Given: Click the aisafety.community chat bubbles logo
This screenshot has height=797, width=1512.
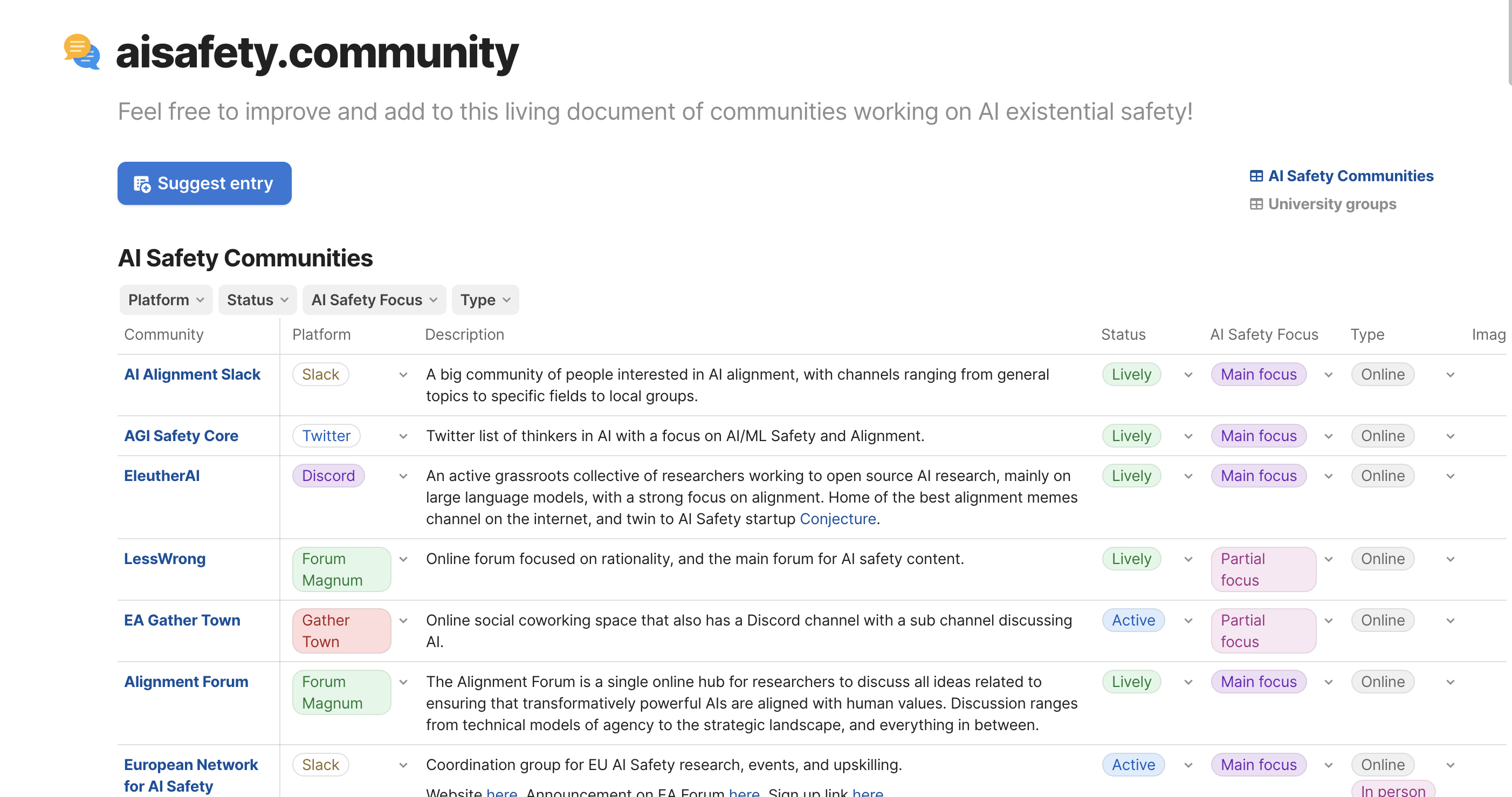Looking at the screenshot, I should [81, 52].
